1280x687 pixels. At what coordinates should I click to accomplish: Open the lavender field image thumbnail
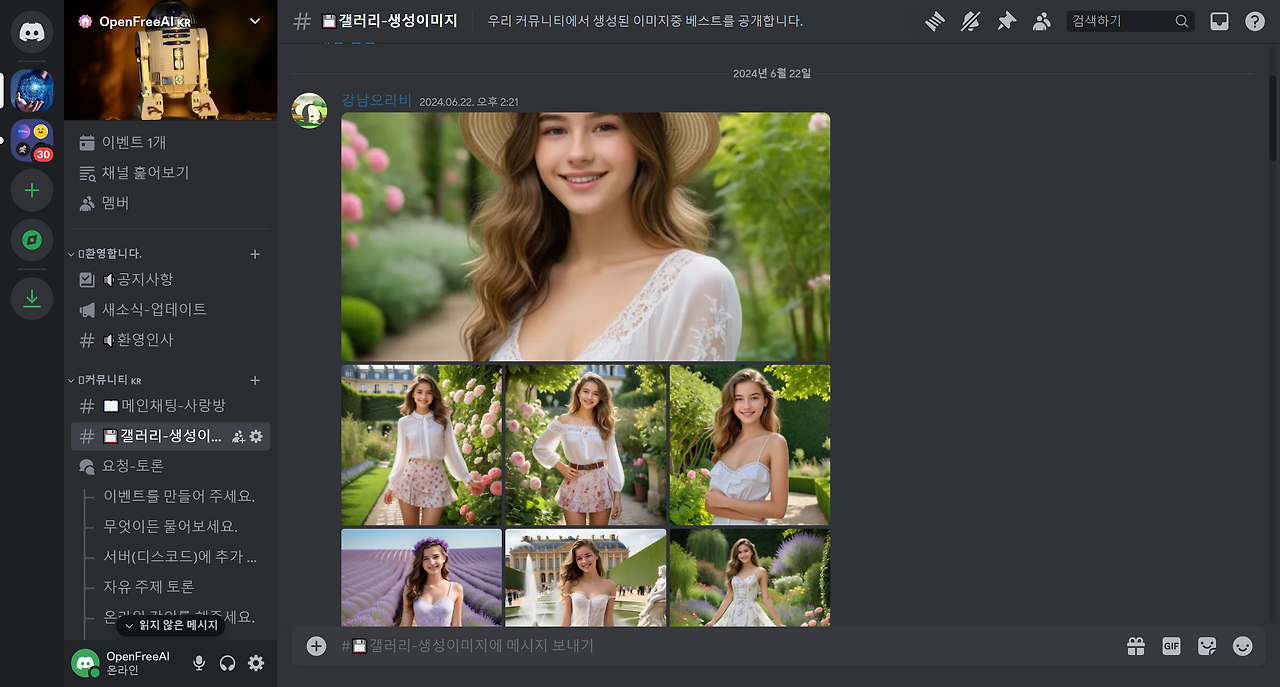click(421, 578)
